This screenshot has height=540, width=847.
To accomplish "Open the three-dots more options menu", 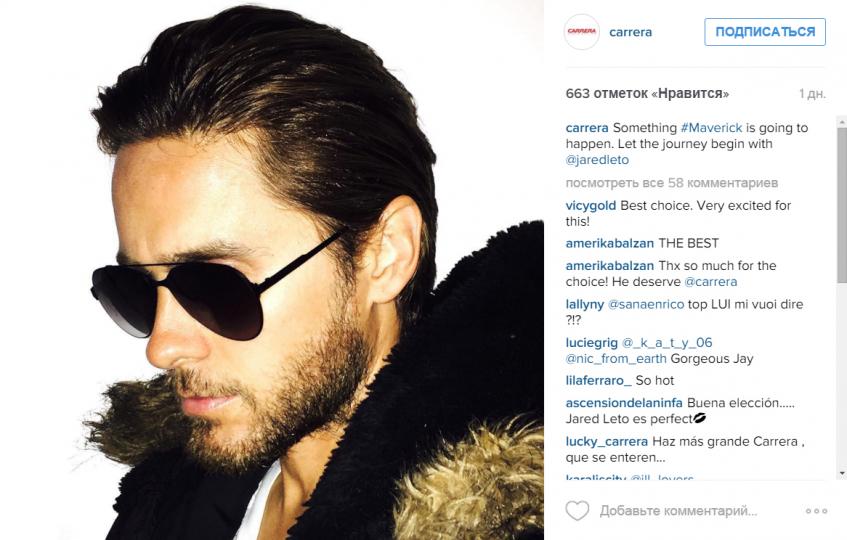I will tap(816, 511).
